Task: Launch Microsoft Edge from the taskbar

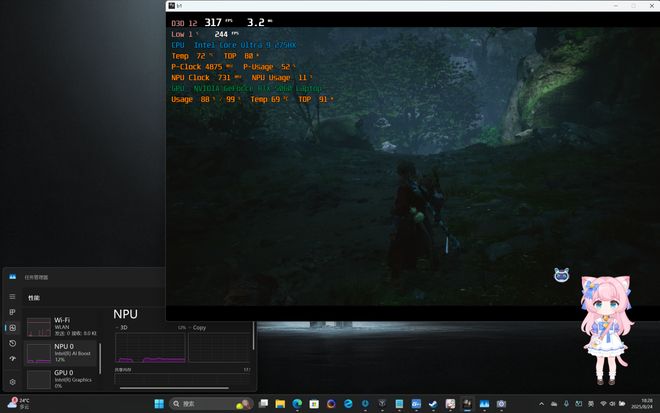Action: [297, 404]
